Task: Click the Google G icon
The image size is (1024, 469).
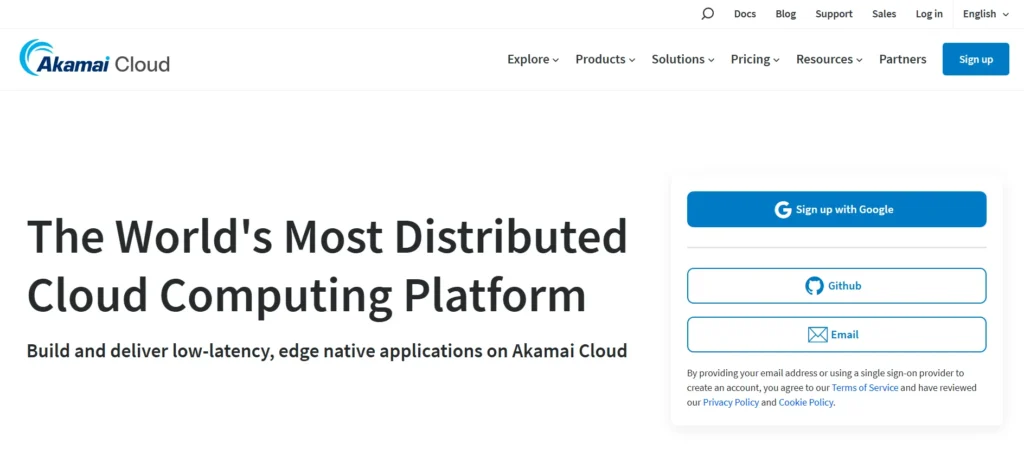Action: (x=783, y=210)
